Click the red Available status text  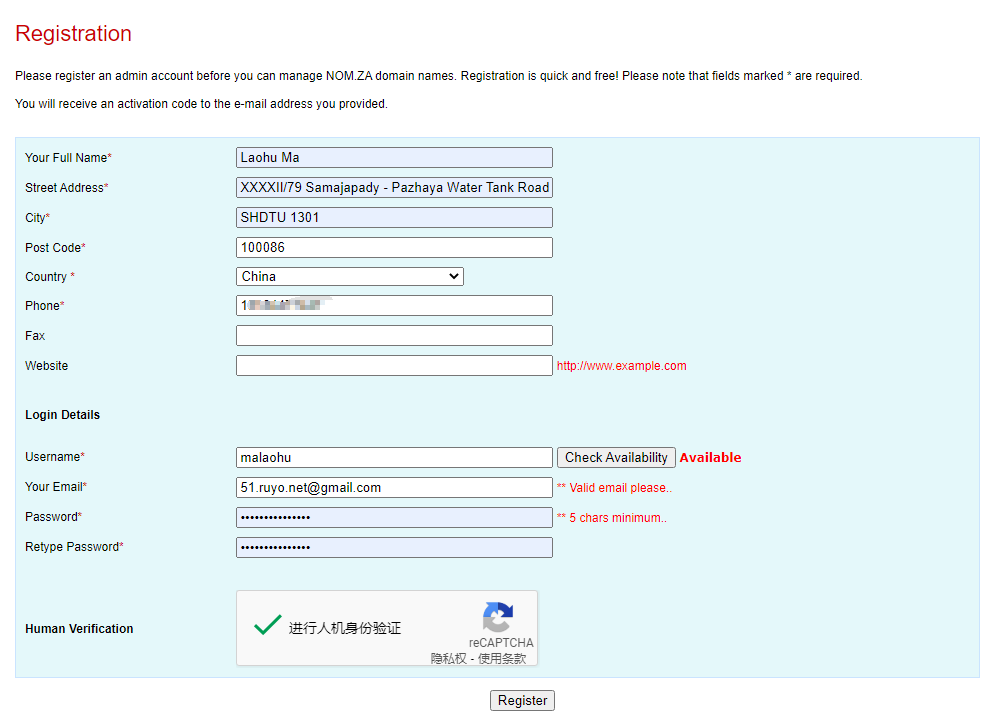pyautogui.click(x=710, y=458)
